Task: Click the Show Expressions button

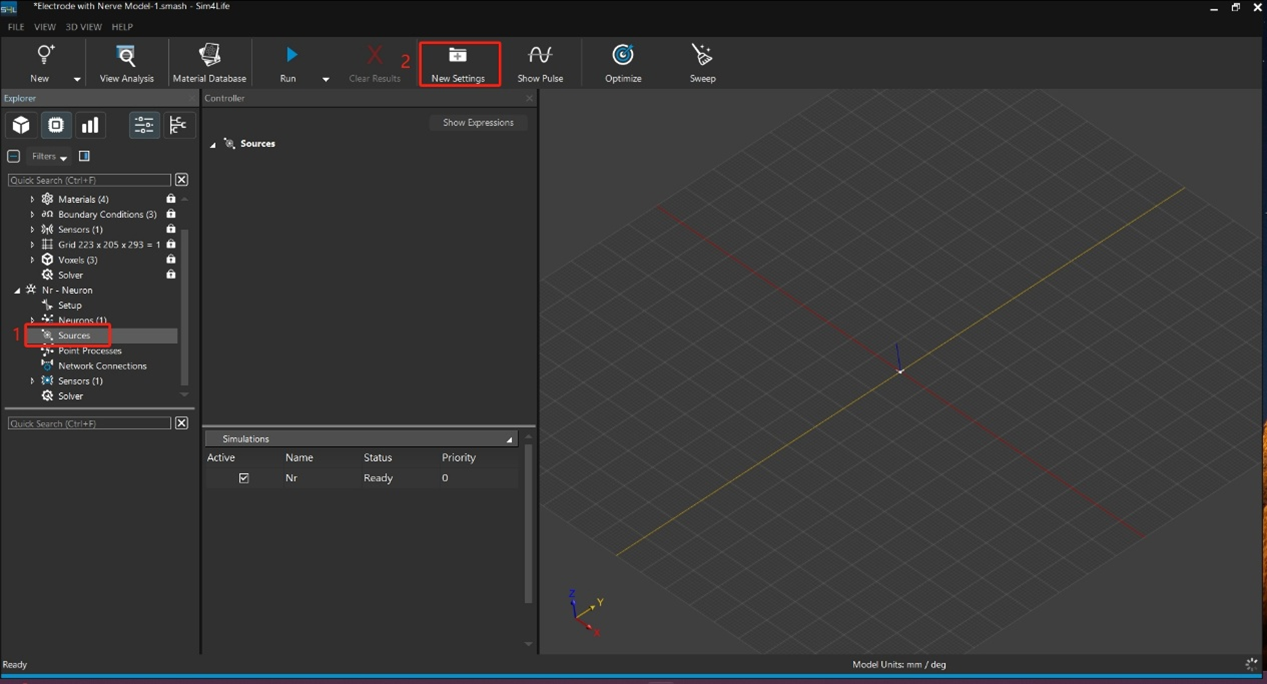Action: [478, 122]
